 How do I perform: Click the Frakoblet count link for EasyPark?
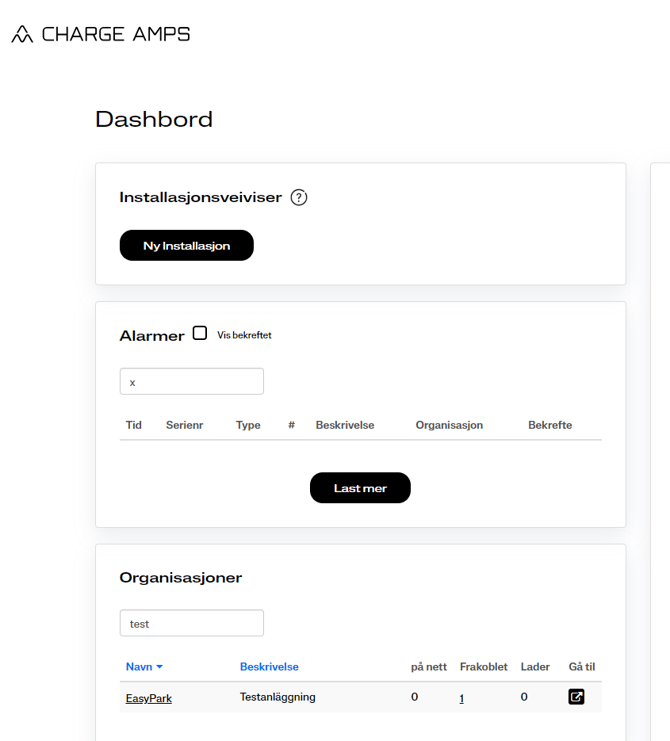point(462,698)
